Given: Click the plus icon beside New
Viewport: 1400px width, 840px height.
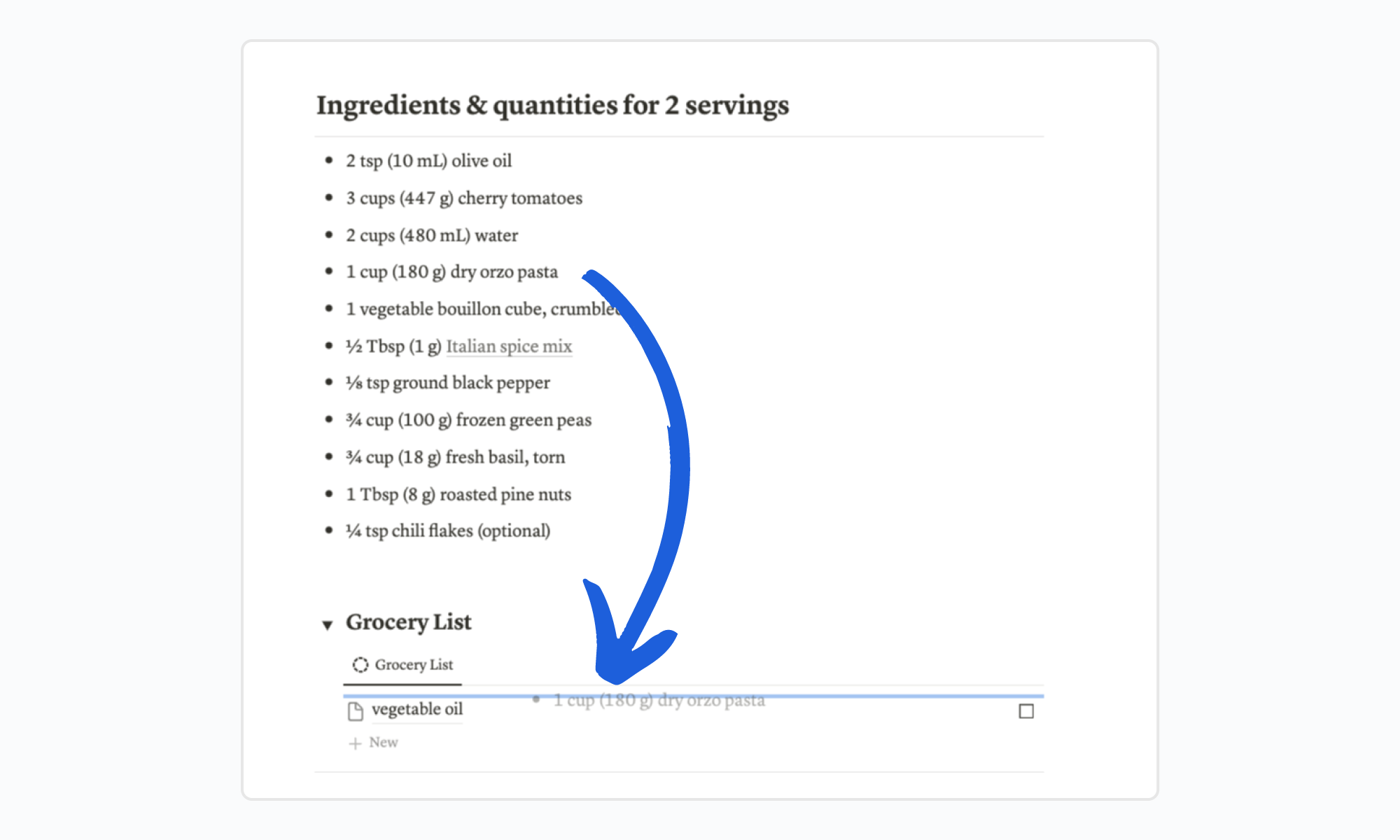Looking at the screenshot, I should (355, 743).
